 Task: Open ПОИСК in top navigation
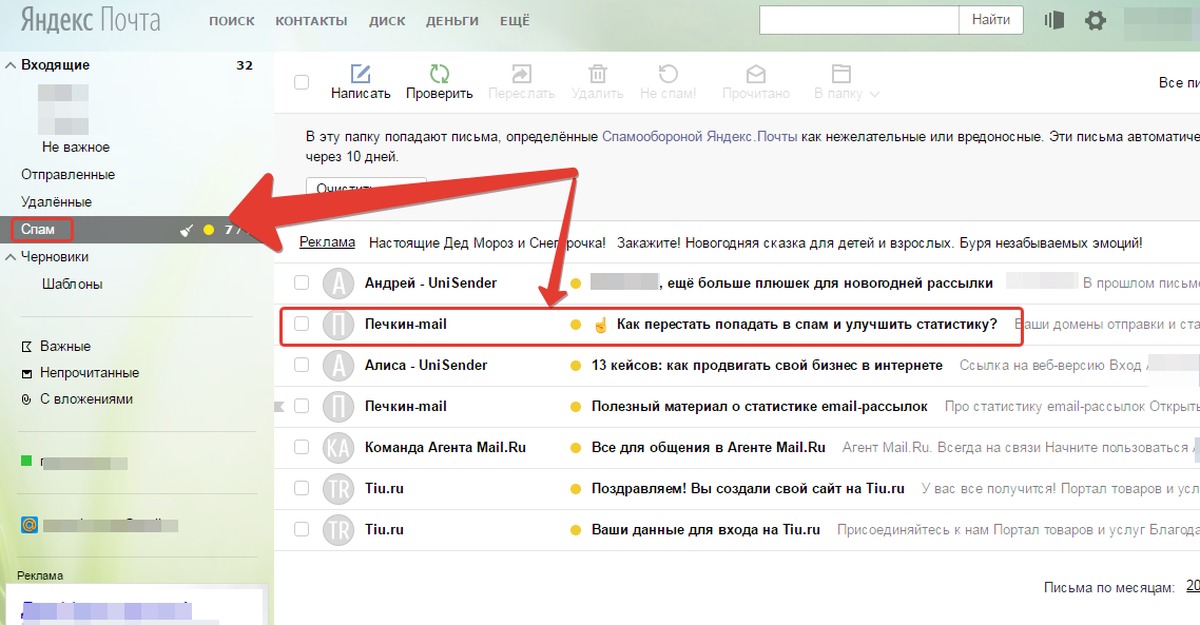pyautogui.click(x=232, y=21)
